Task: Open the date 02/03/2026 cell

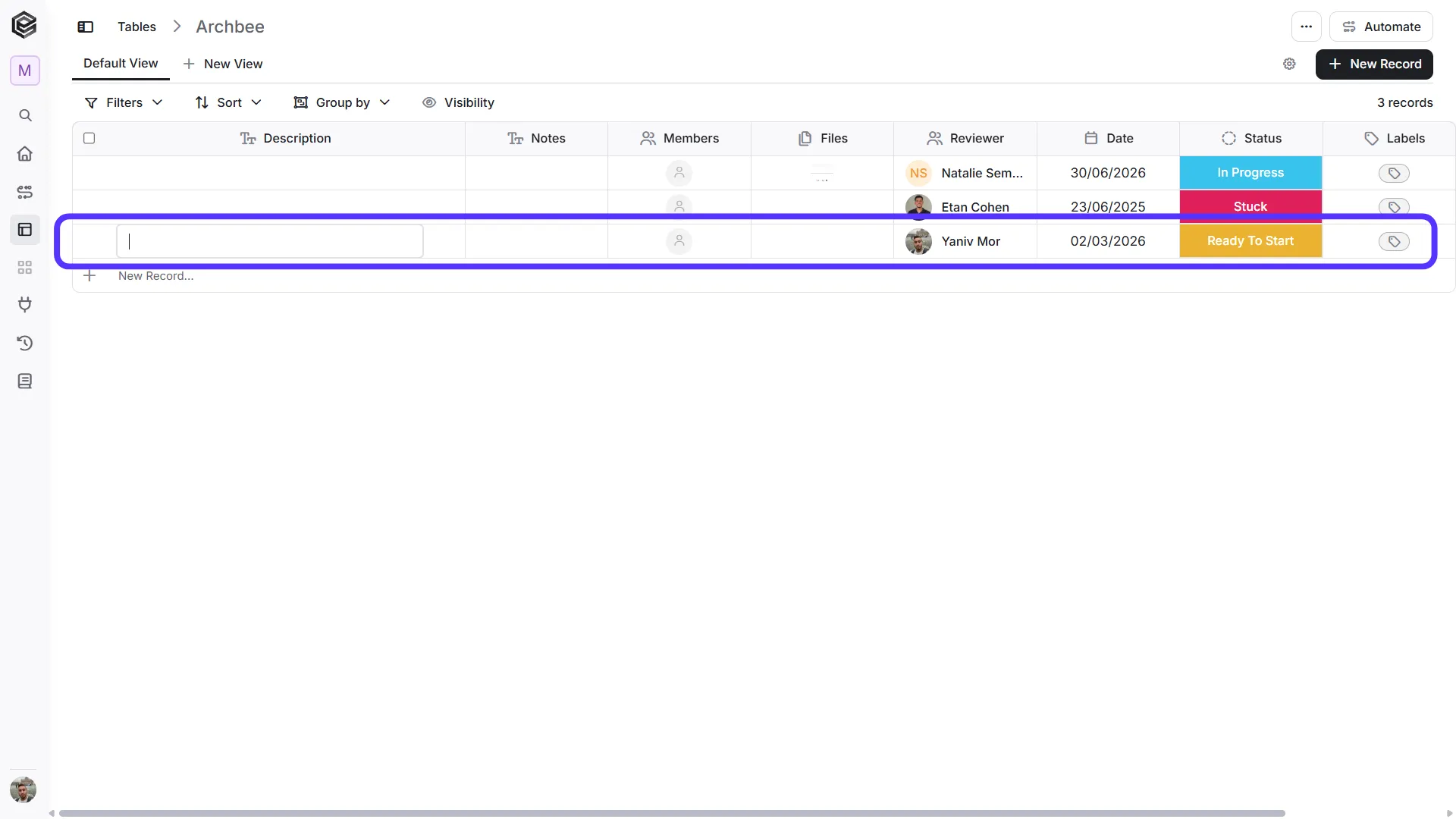Action: (1108, 241)
